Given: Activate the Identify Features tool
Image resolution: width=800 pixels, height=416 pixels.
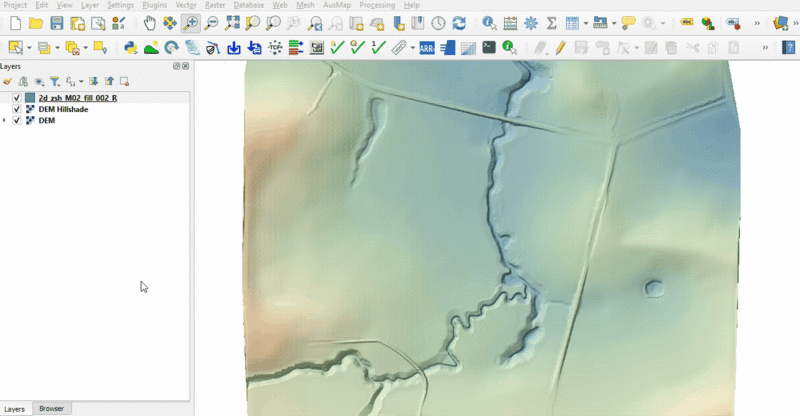Looking at the screenshot, I should tap(489, 23).
